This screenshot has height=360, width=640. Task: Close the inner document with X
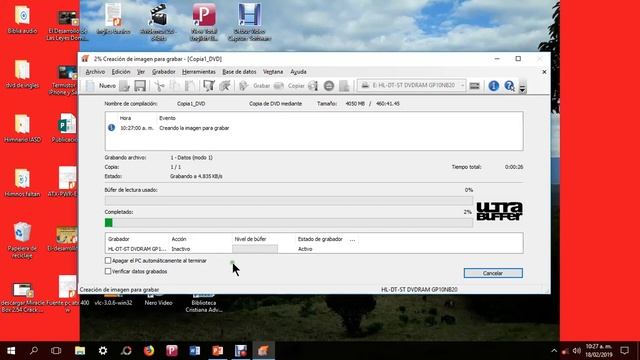[544, 72]
